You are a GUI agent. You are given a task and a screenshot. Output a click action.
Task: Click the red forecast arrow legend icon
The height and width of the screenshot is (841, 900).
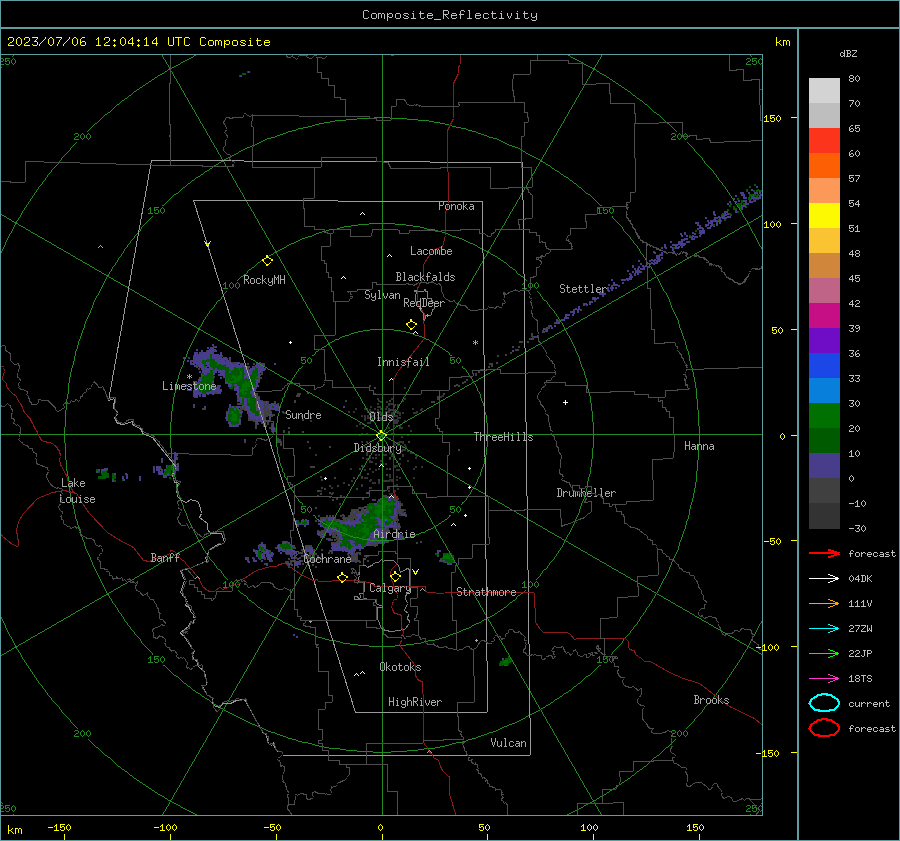click(x=824, y=553)
